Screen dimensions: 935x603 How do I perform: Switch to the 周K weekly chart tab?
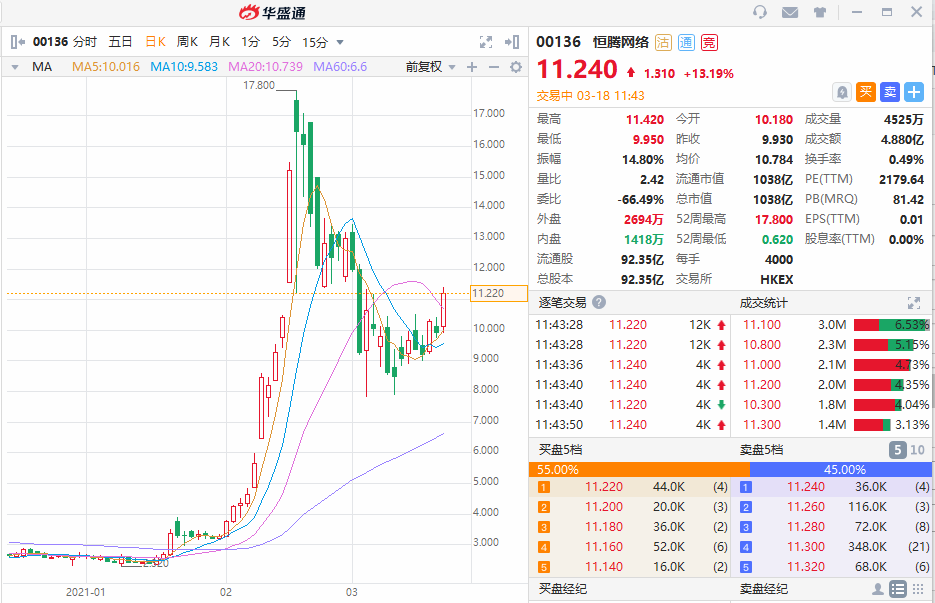click(187, 42)
